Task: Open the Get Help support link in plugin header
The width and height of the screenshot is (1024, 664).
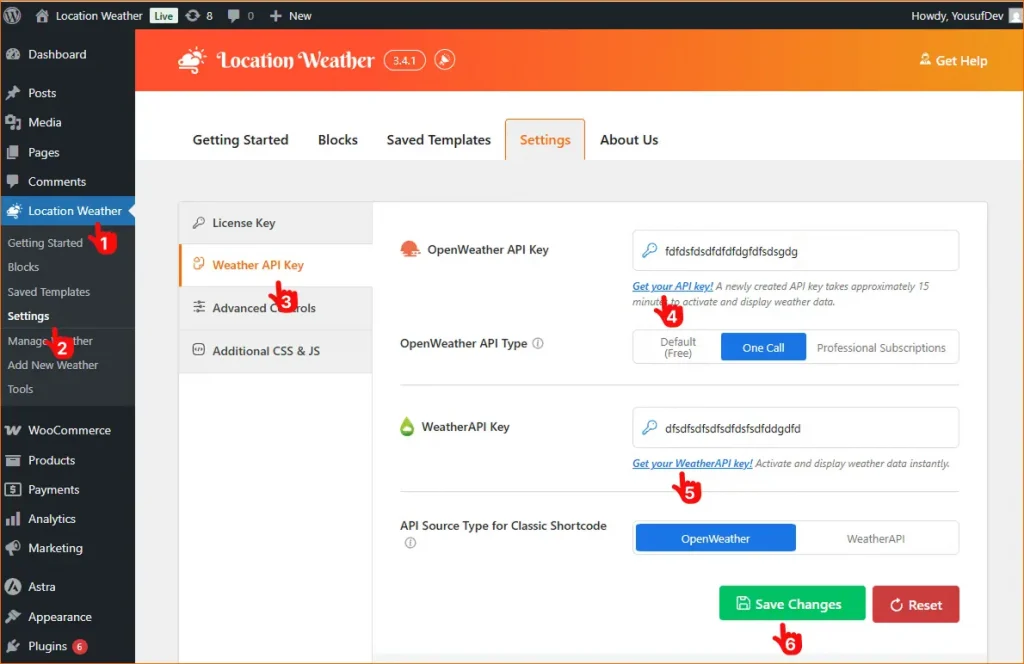Action: [953, 60]
